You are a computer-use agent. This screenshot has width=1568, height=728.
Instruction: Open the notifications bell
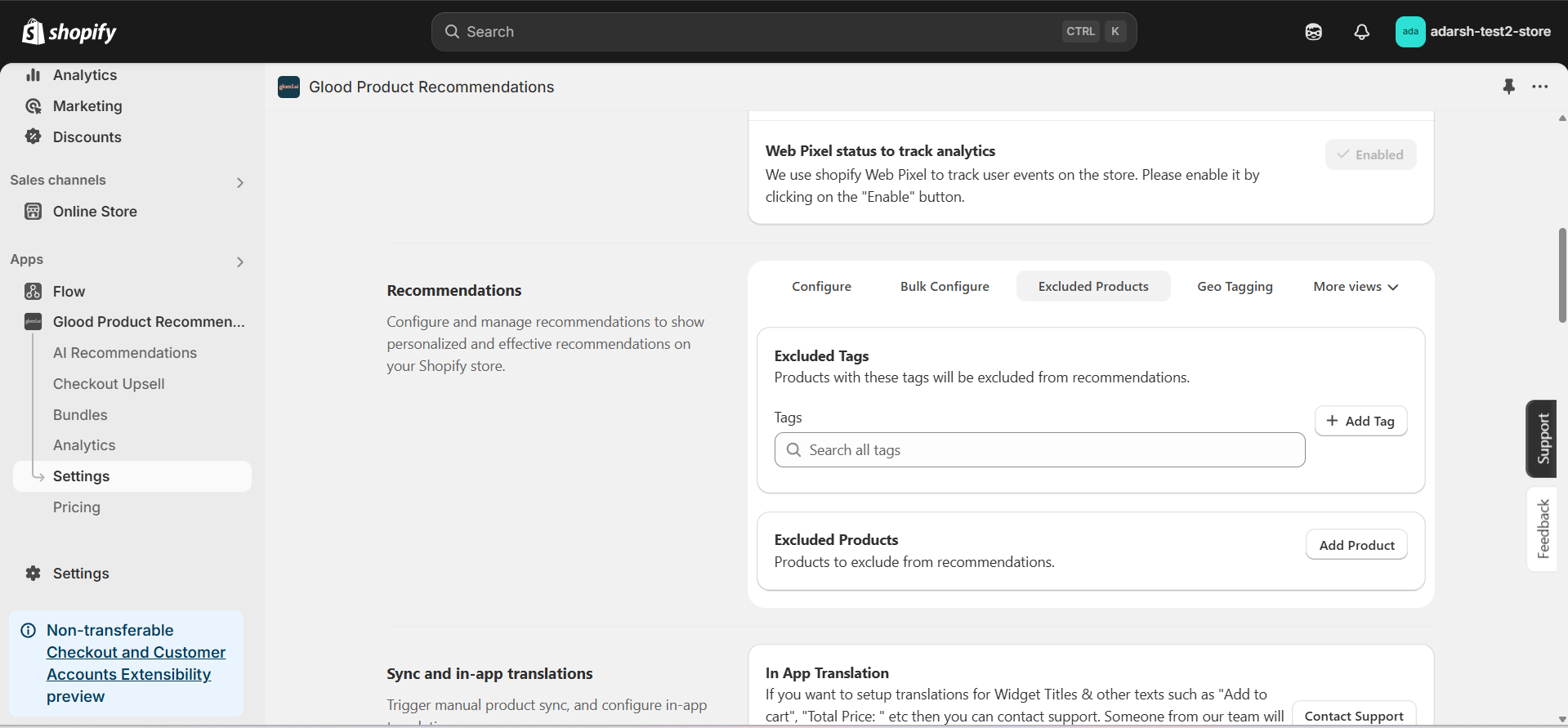coord(1361,32)
